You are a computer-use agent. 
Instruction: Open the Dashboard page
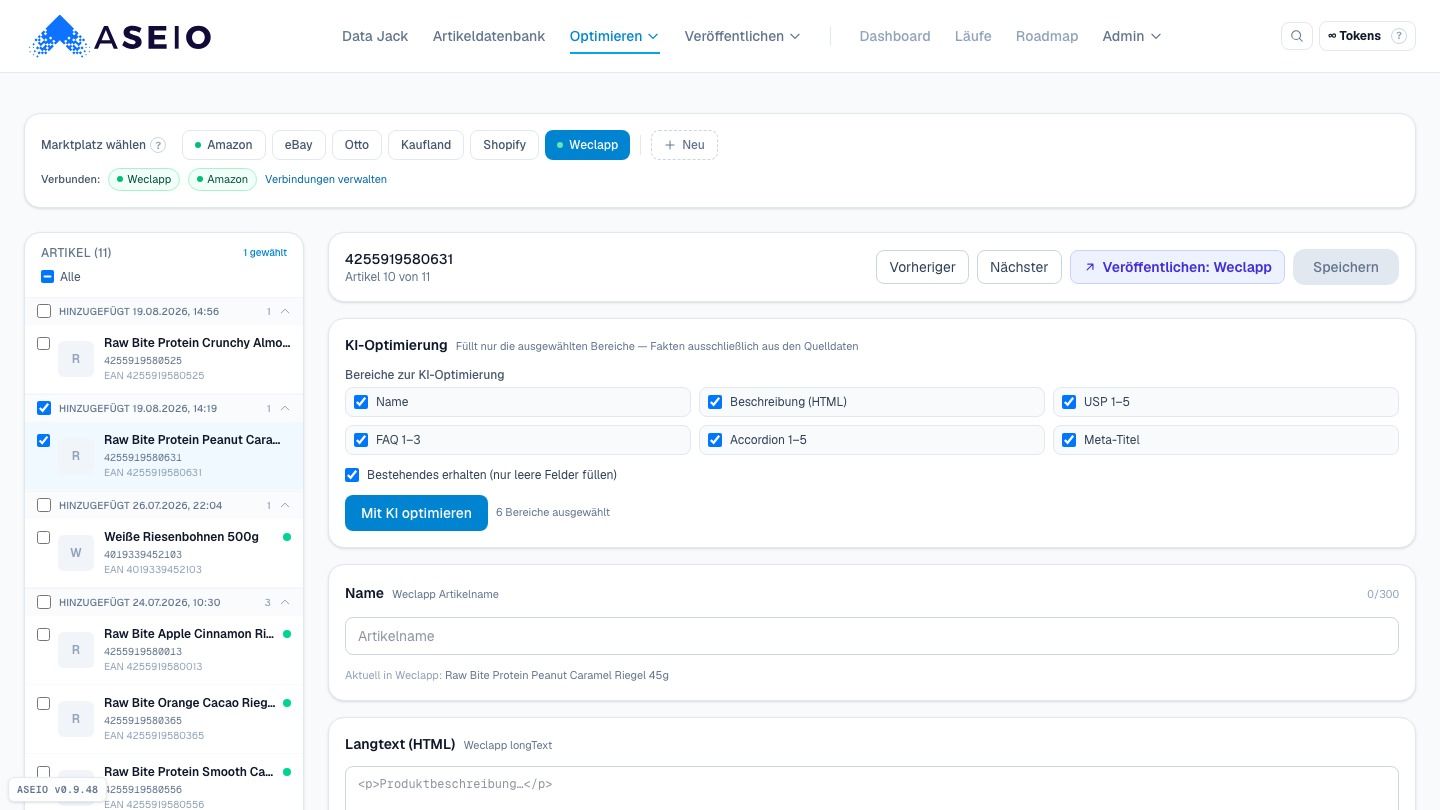coord(895,36)
